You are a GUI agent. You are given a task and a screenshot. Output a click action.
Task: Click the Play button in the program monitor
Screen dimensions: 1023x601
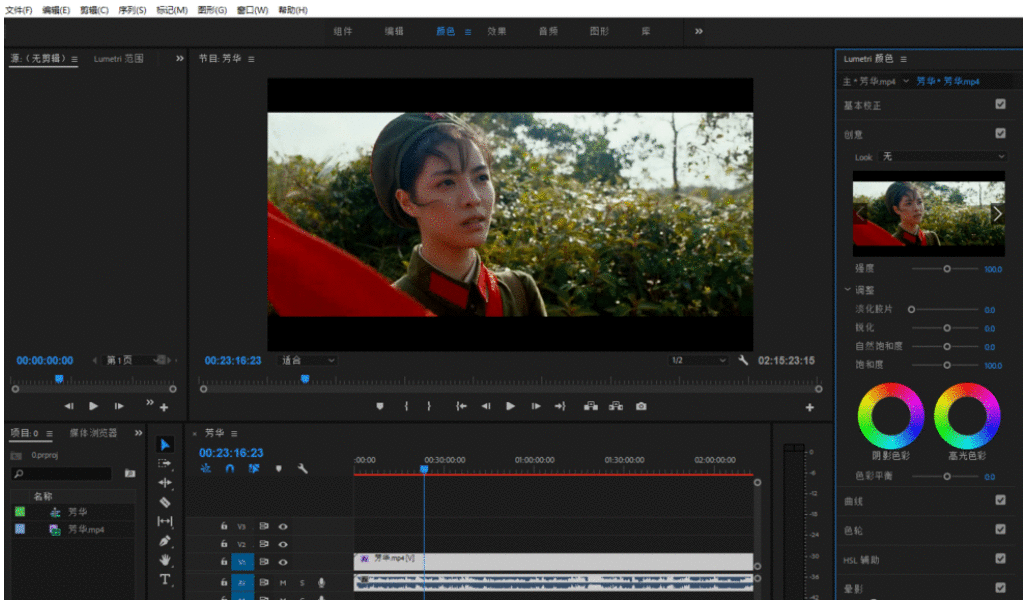(511, 407)
